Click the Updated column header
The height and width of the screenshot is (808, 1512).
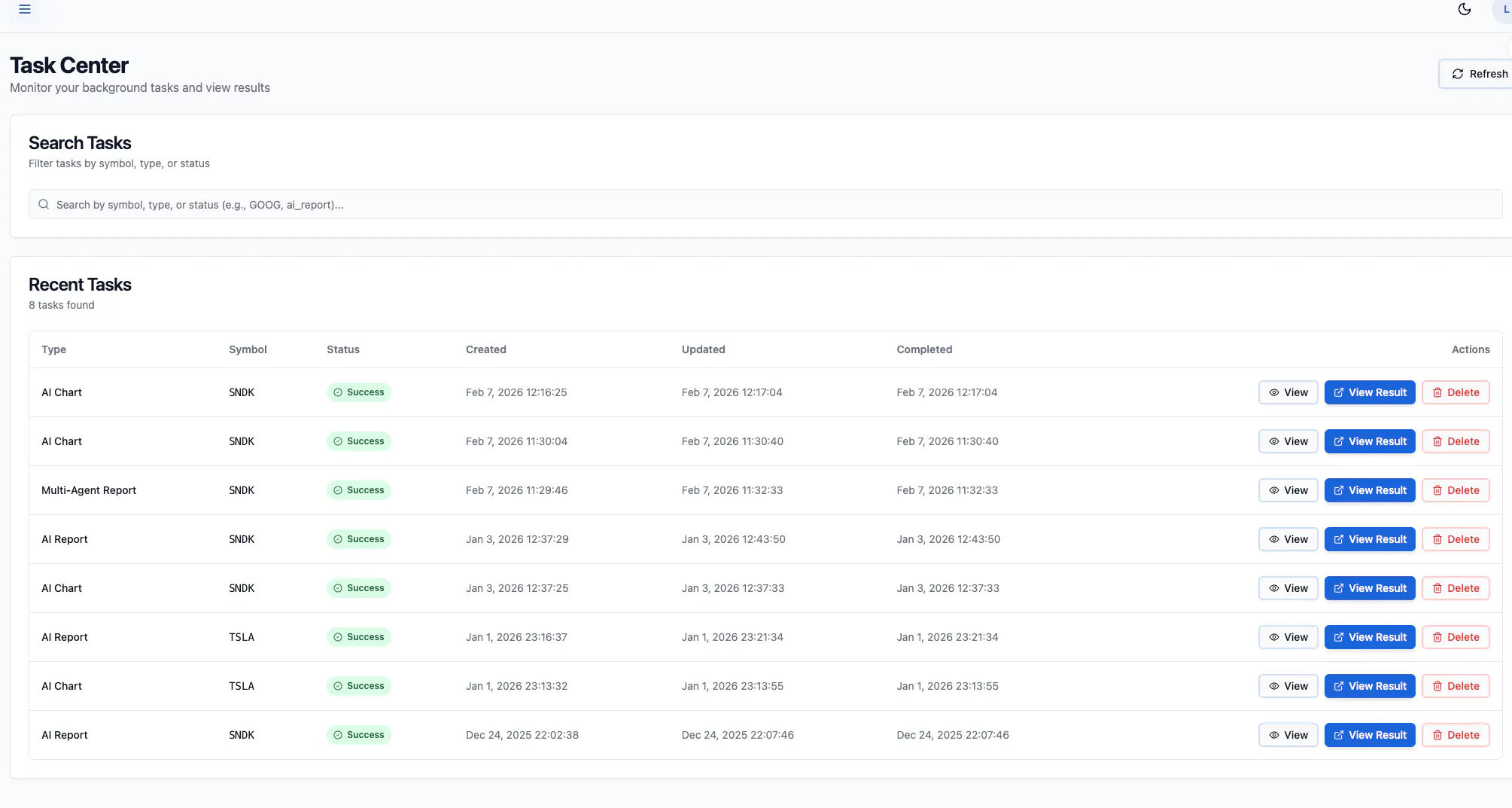pos(704,349)
